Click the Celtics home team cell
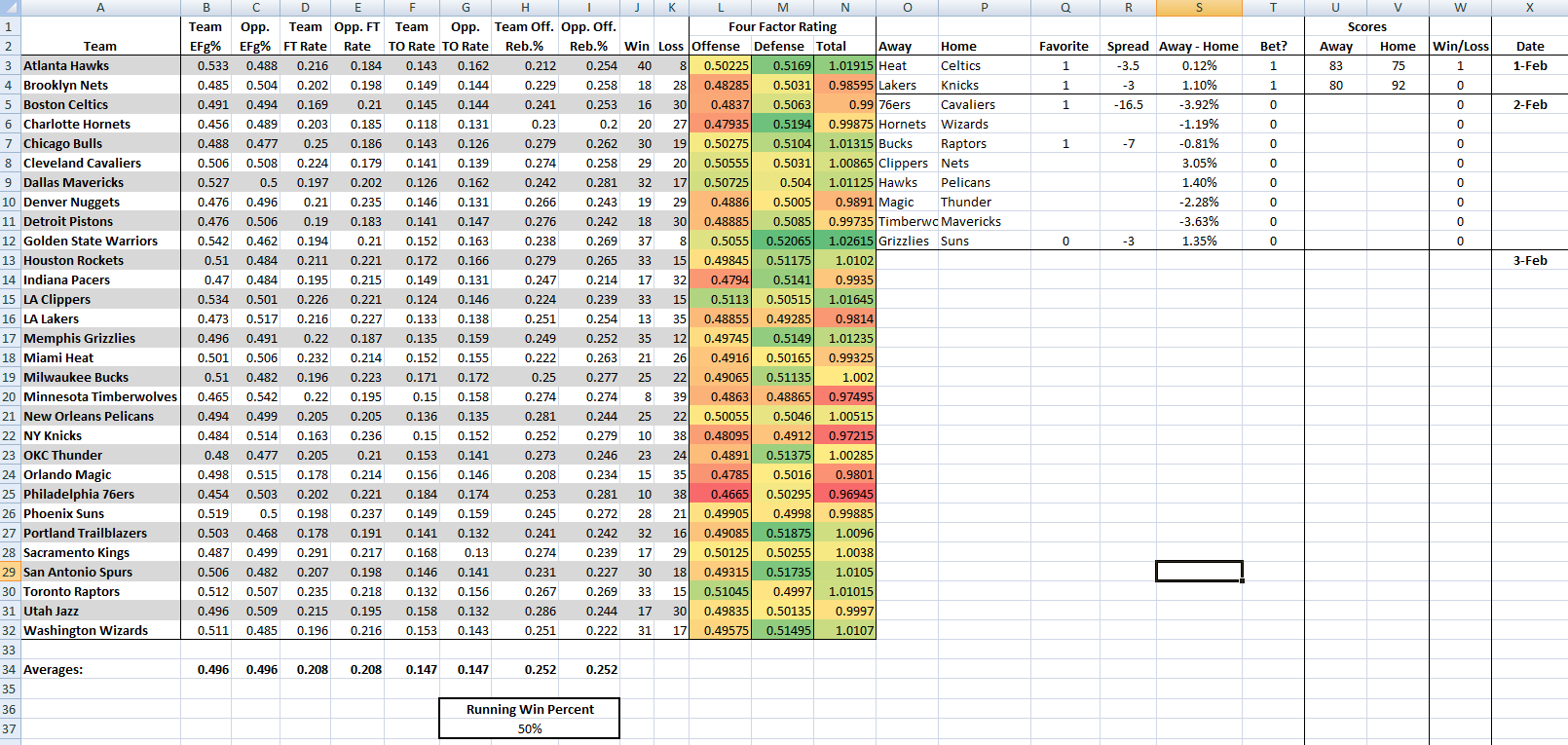 coord(984,65)
